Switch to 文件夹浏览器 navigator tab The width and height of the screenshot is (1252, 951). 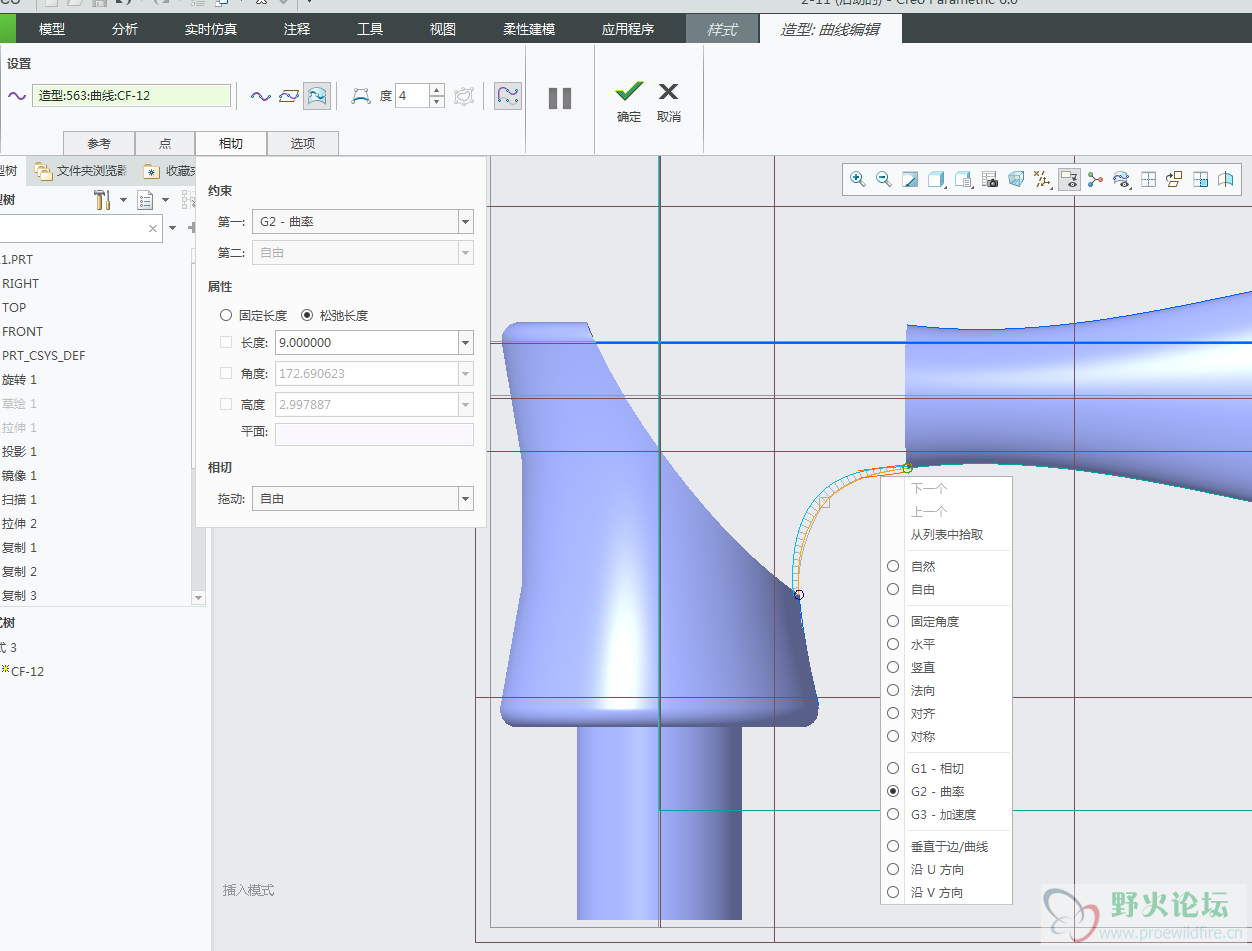[80, 171]
